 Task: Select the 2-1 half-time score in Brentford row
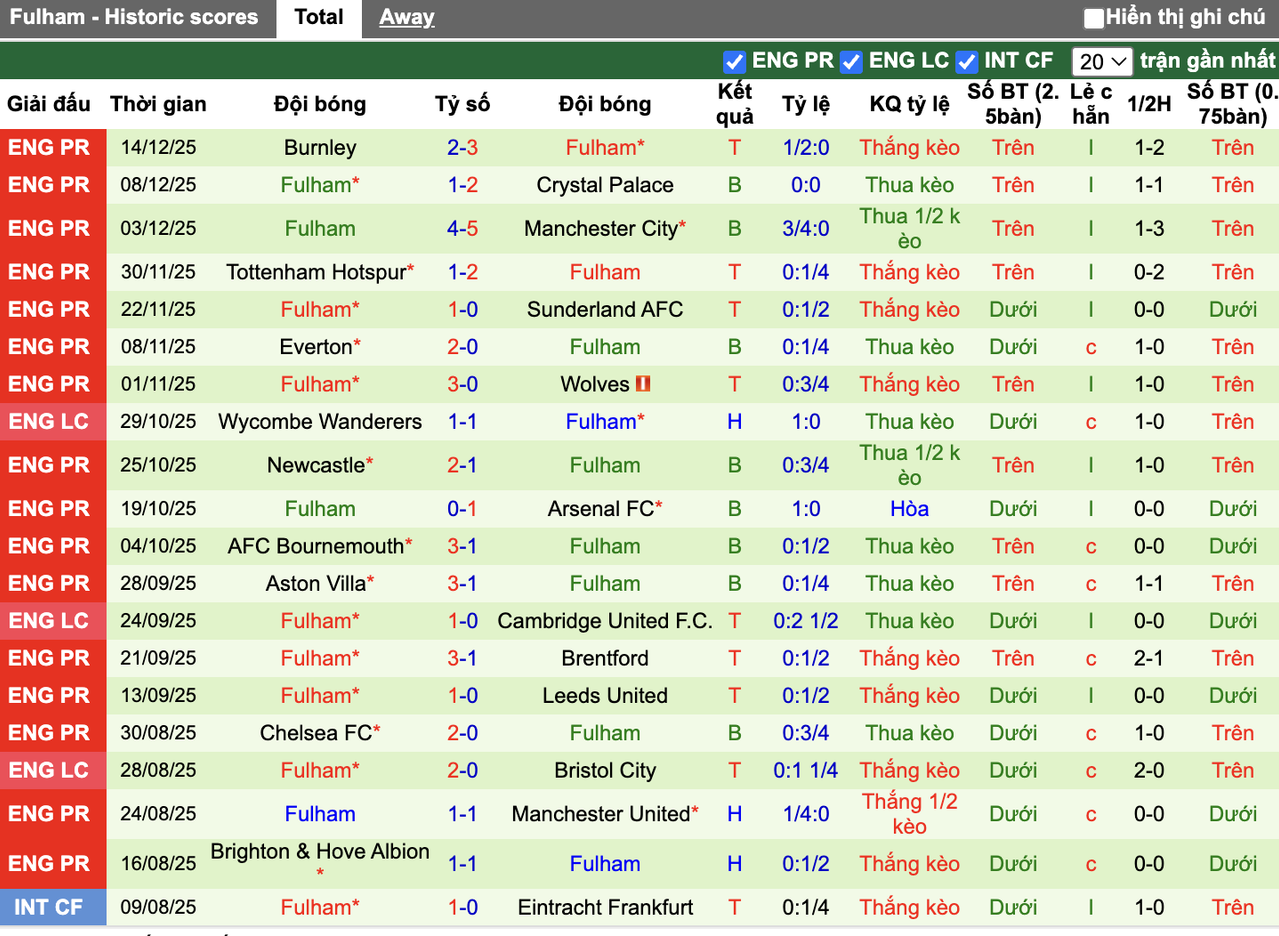pos(1149,658)
